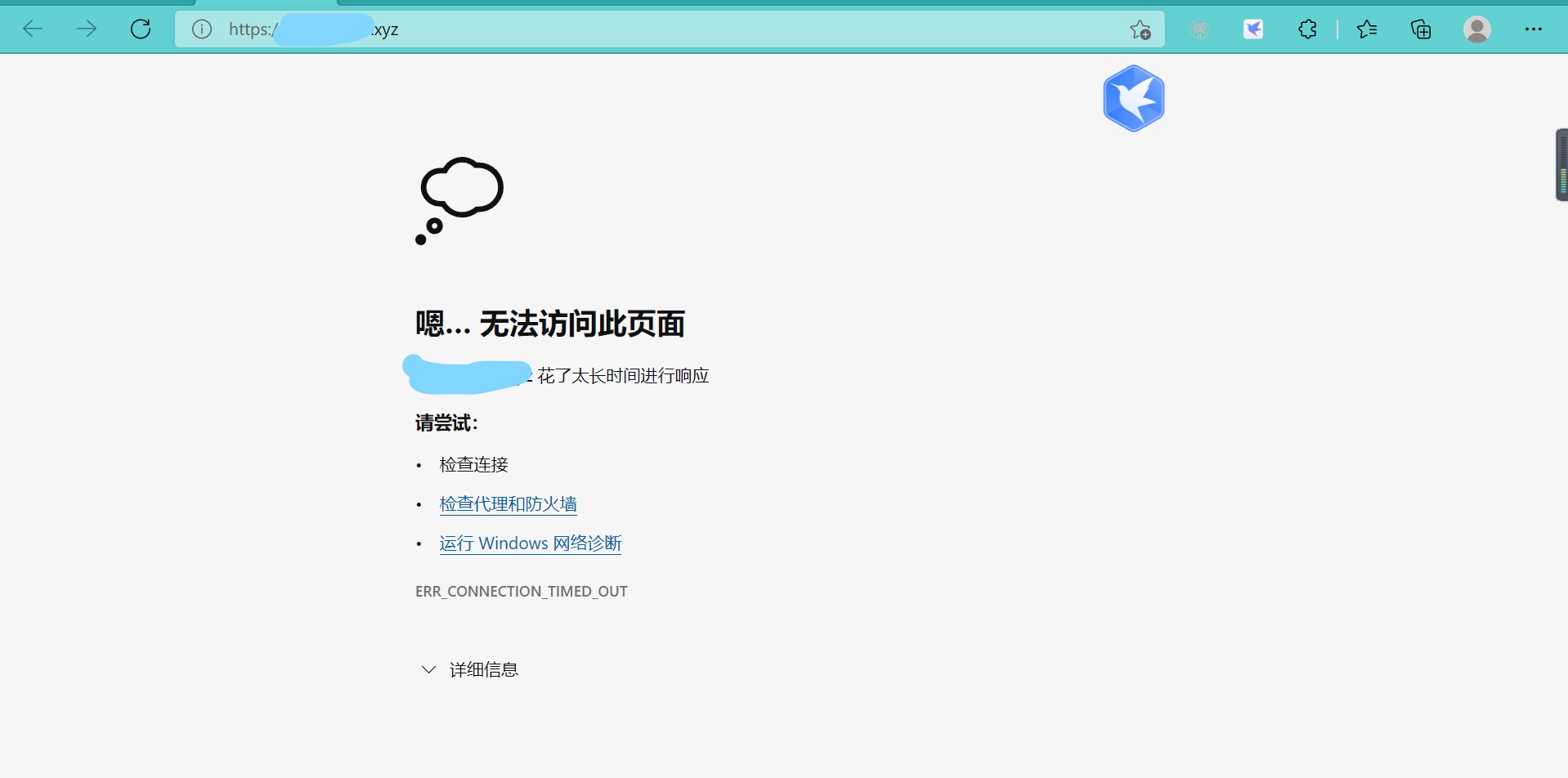Add page to favorites star icon
This screenshot has height=778, width=1568.
[x=1140, y=30]
